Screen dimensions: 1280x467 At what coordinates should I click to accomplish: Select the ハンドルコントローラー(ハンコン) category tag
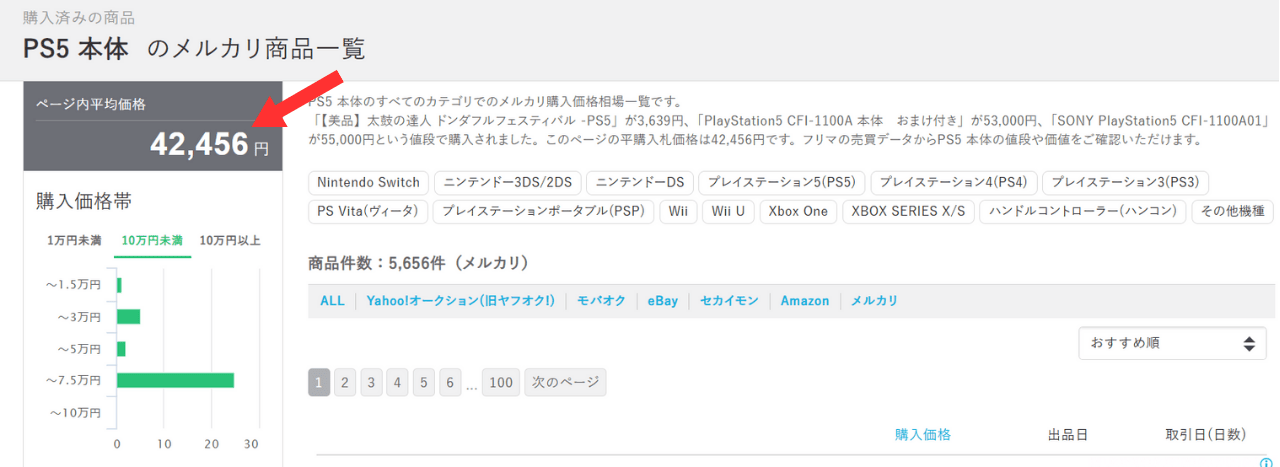(x=1084, y=211)
